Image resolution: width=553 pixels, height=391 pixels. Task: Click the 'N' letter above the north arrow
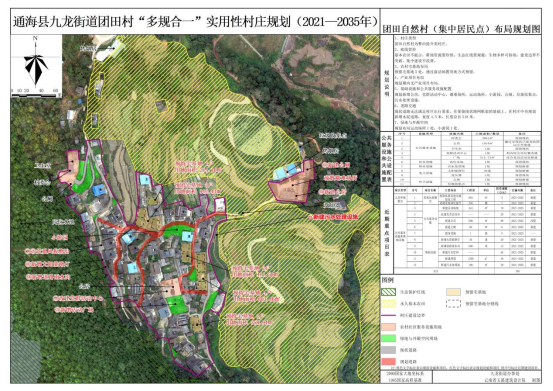35,38
